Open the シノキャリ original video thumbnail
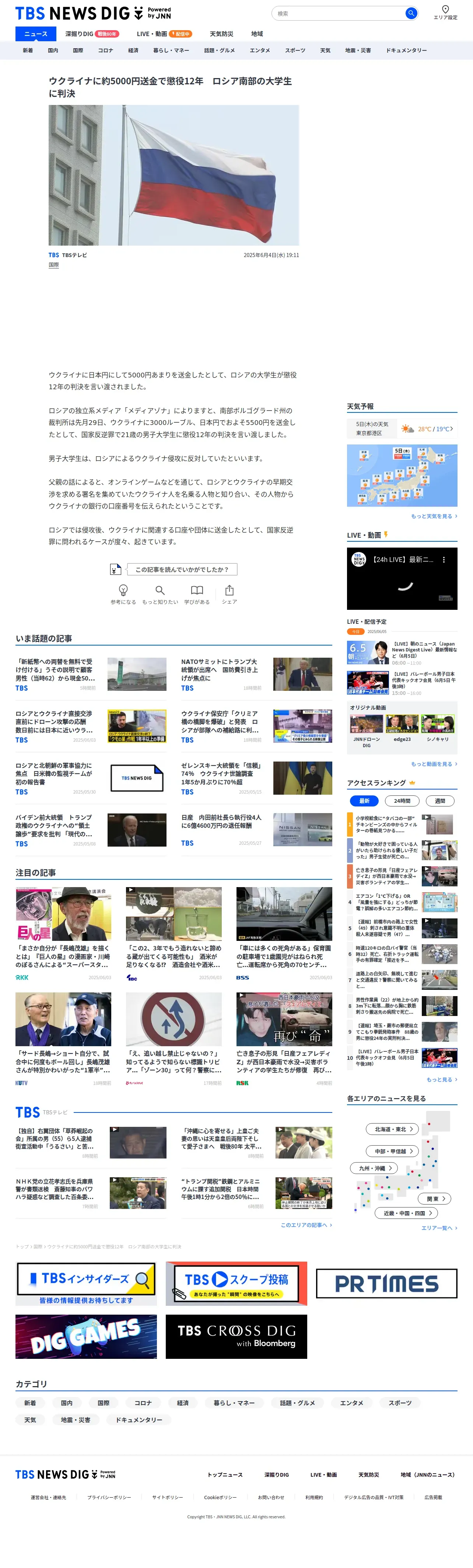 point(438,724)
